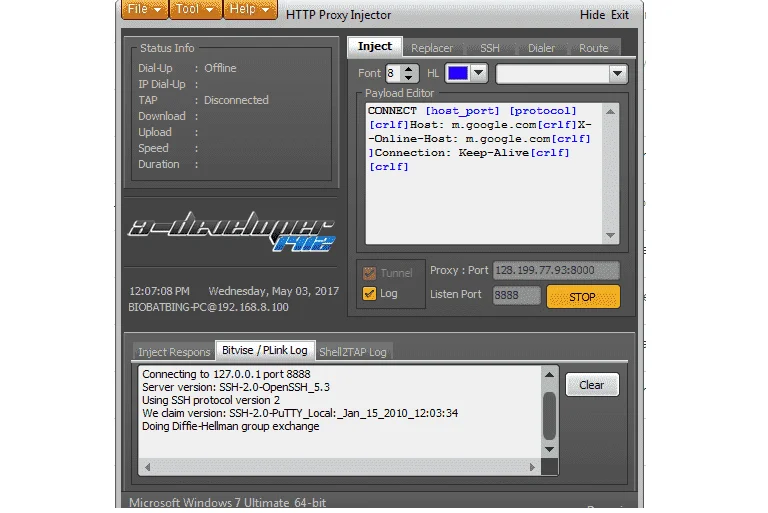The height and width of the screenshot is (513, 768).
Task: Decrease font size with down arrow
Action: [409, 77]
